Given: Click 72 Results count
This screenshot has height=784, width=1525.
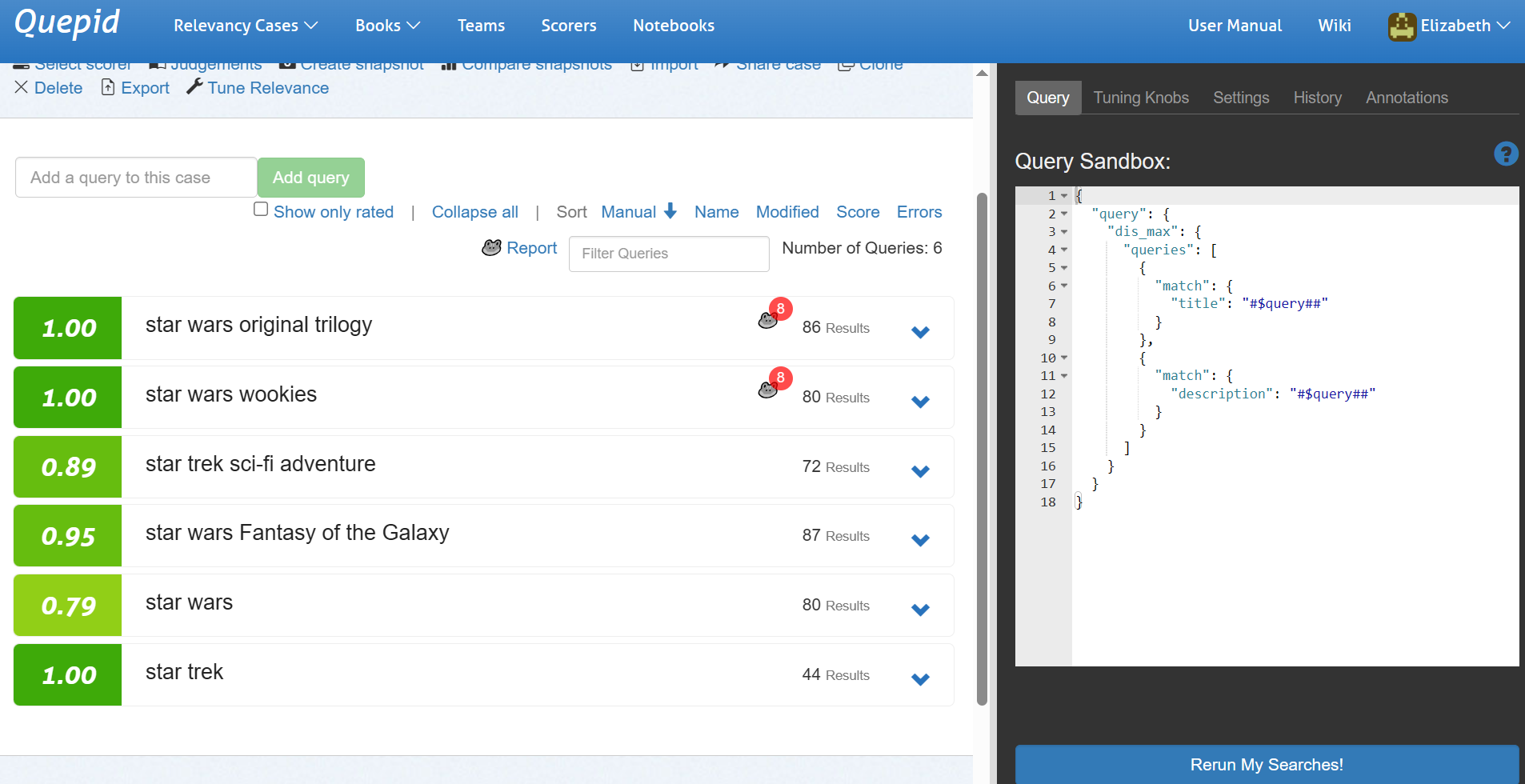Looking at the screenshot, I should point(835,466).
